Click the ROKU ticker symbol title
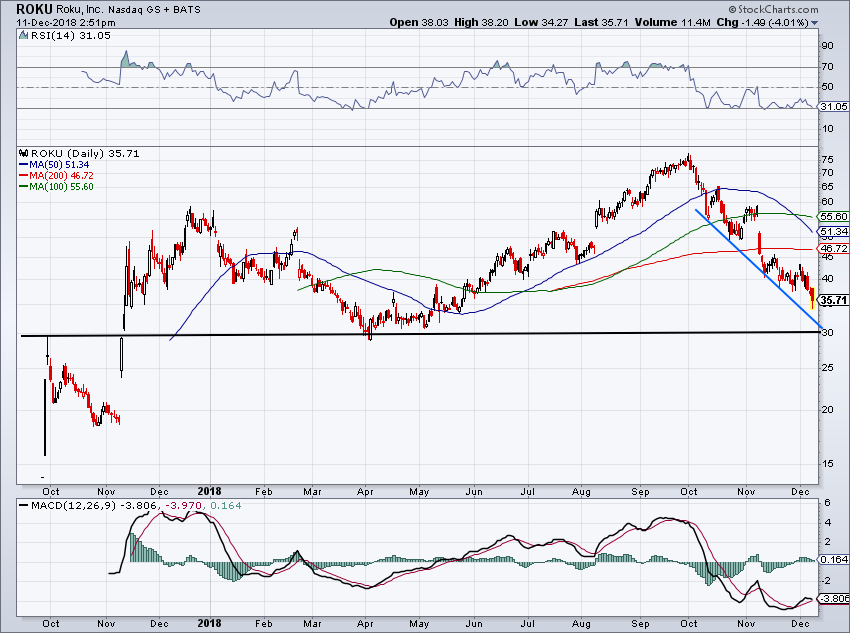 pos(35,9)
